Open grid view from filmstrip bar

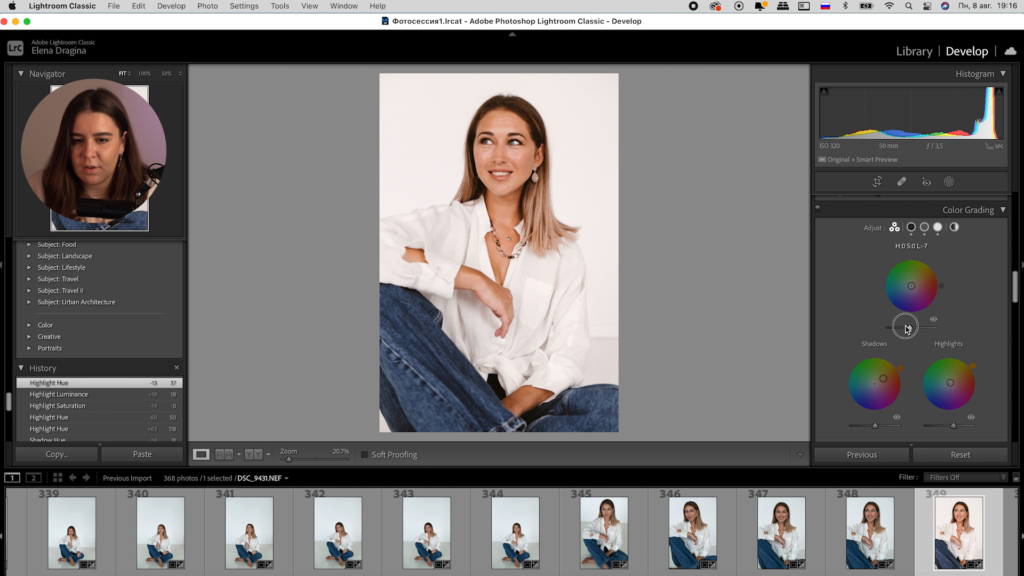pyautogui.click(x=57, y=478)
